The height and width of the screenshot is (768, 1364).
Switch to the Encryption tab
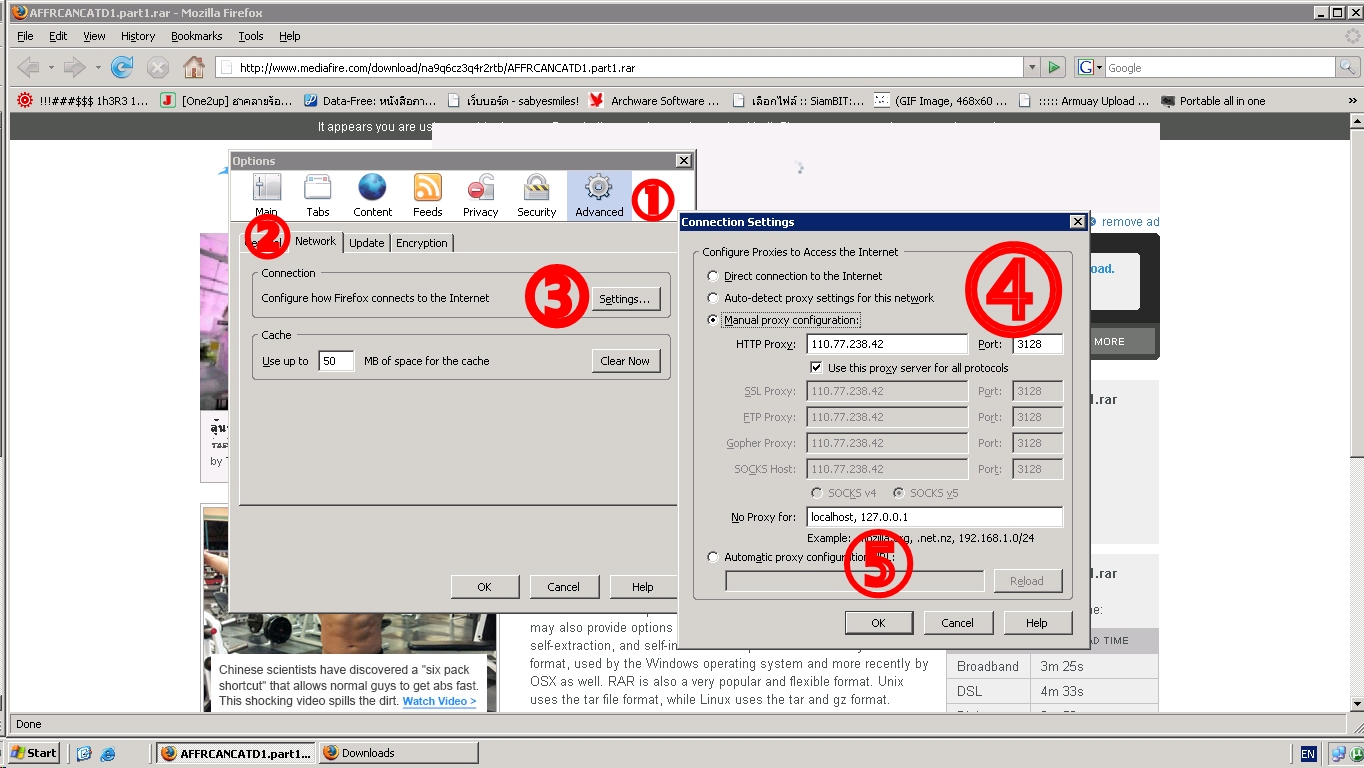coord(422,243)
